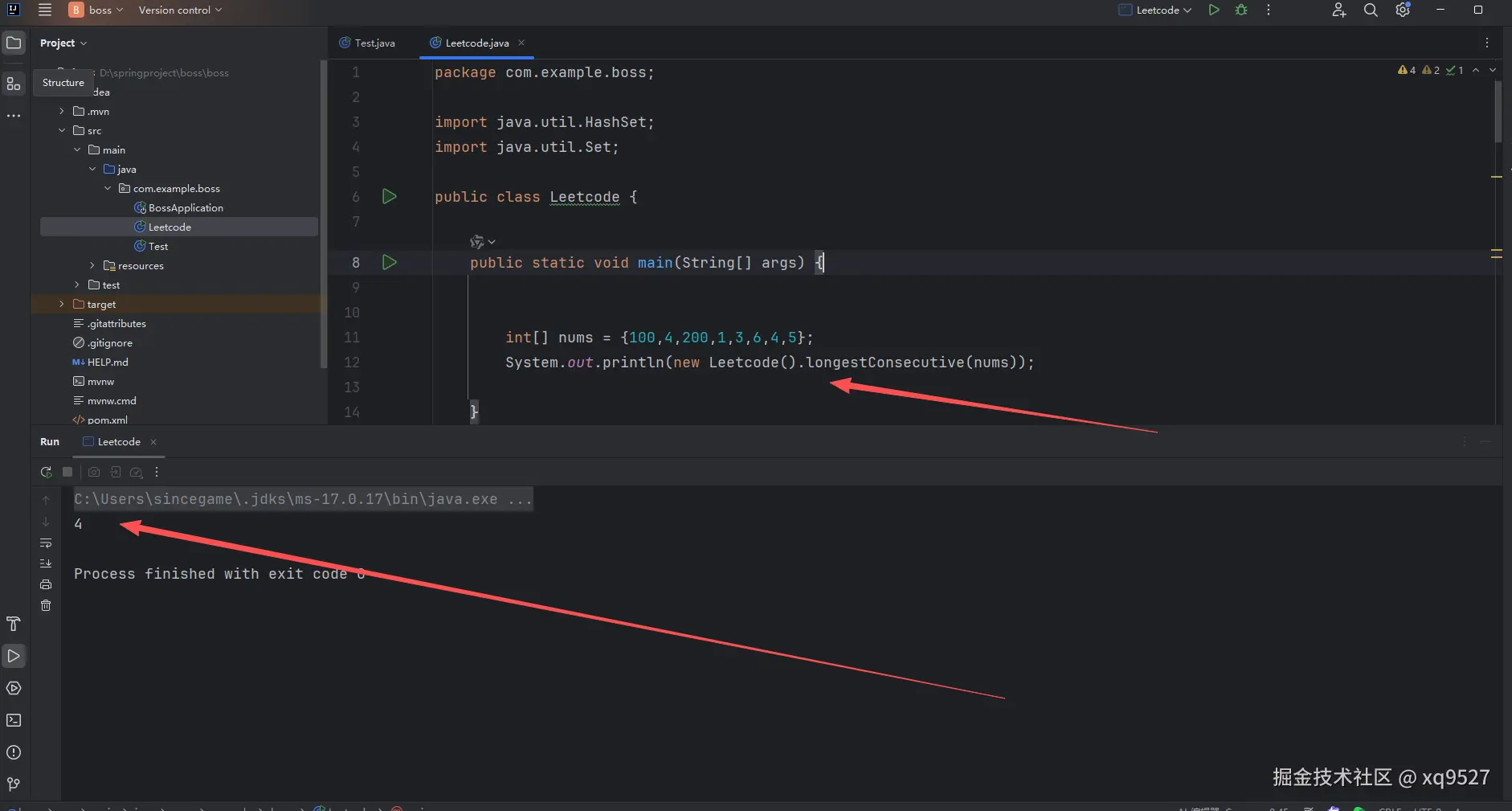1512x811 pixels.
Task: Click the longestConsecutive call in line 12
Action: pyautogui.click(x=885, y=362)
